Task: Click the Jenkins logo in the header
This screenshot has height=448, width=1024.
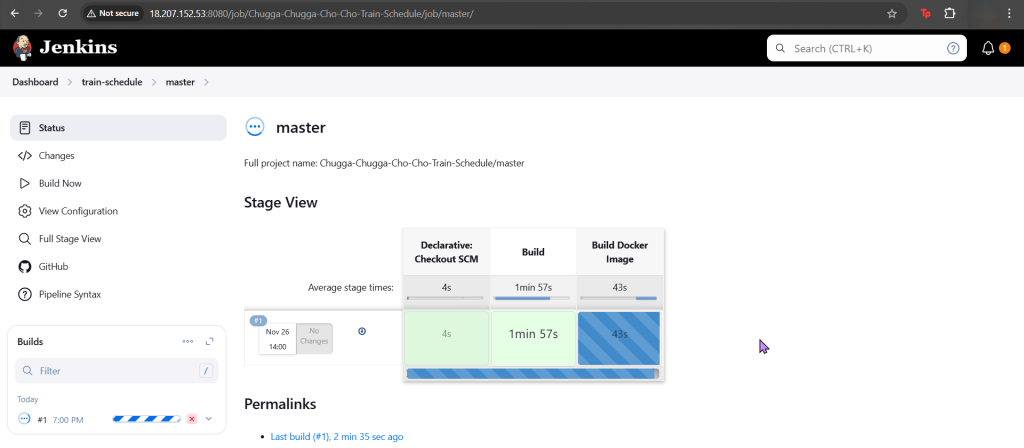Action: (64, 47)
